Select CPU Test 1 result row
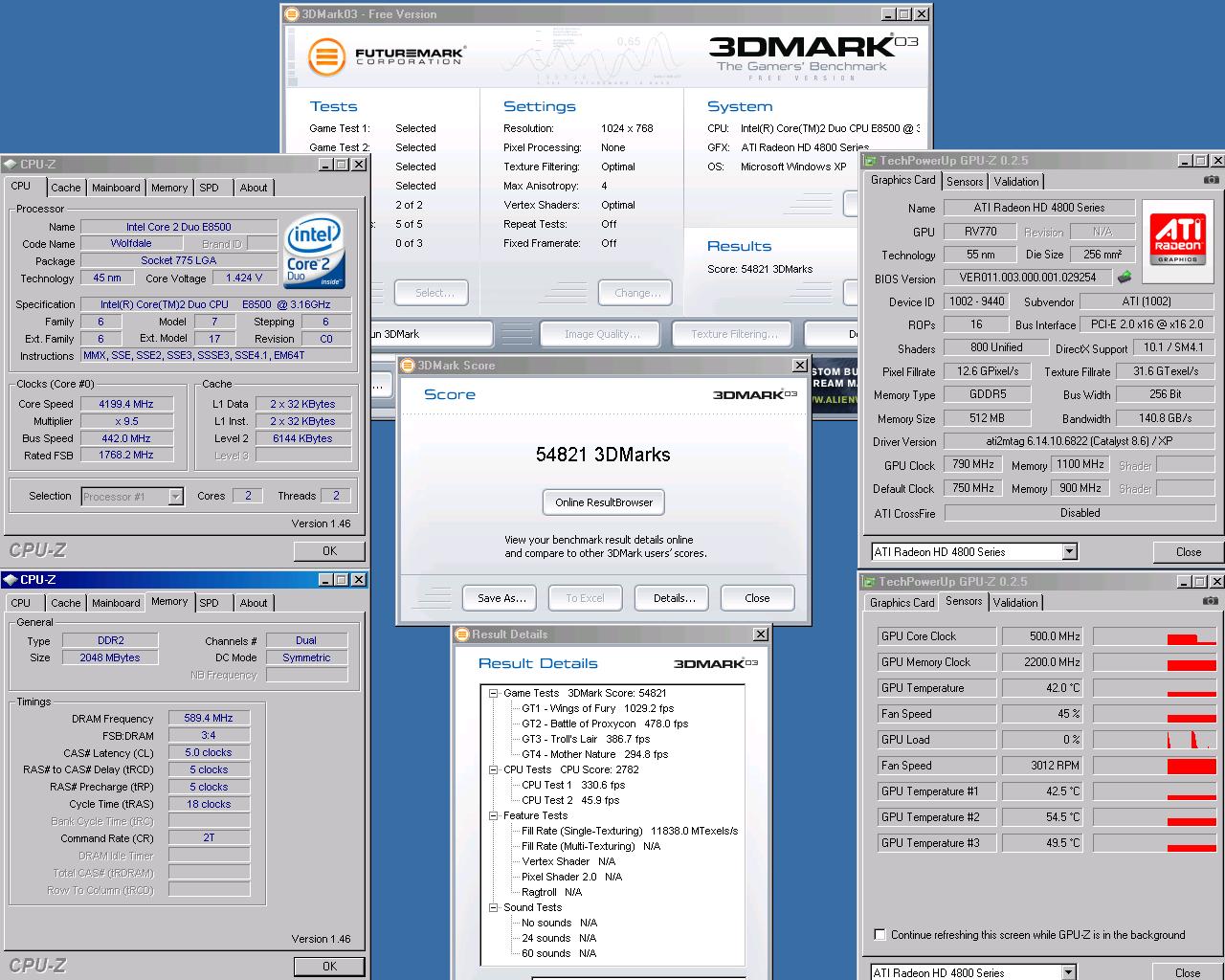Image resolution: width=1225 pixels, height=980 pixels. [x=572, y=785]
